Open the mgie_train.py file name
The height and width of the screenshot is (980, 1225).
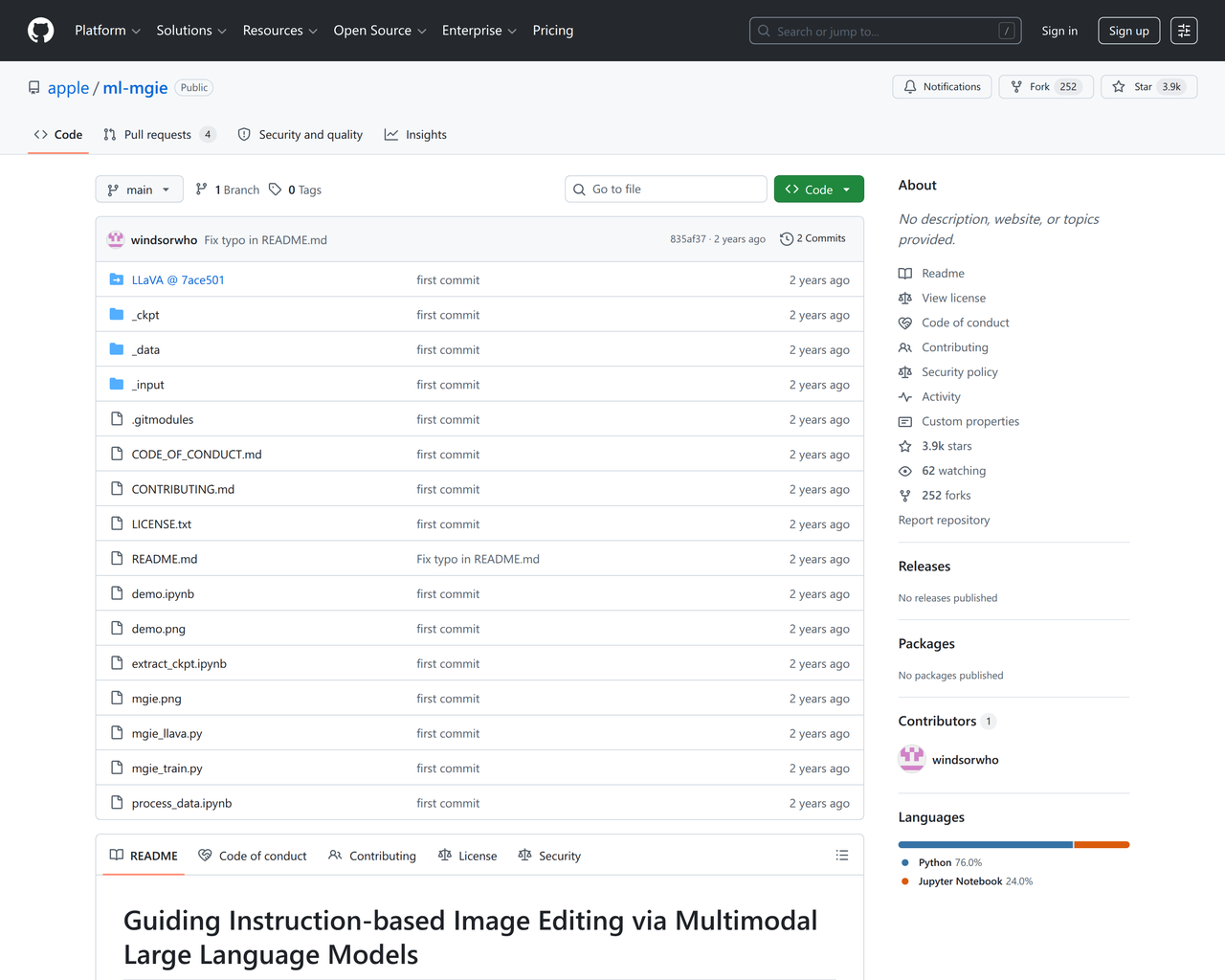point(167,768)
